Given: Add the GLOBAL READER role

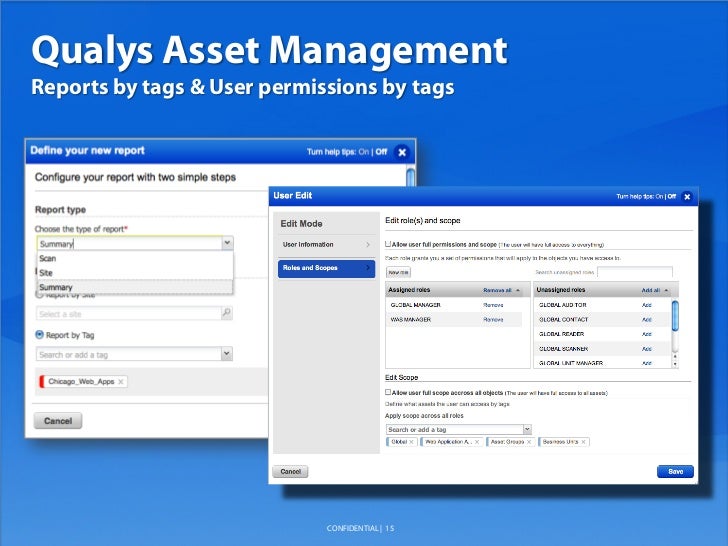Looking at the screenshot, I should pos(647,334).
